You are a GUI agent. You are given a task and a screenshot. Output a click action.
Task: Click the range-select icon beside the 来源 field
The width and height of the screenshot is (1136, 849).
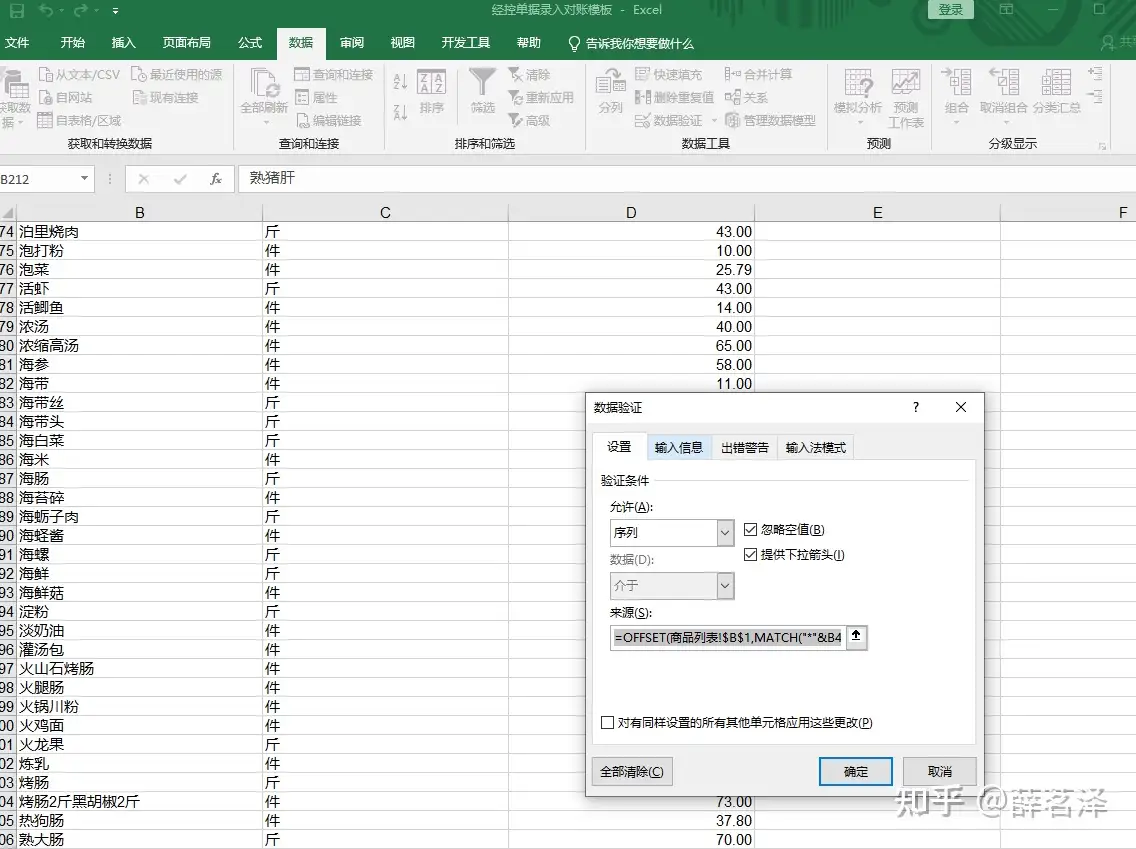[857, 636]
